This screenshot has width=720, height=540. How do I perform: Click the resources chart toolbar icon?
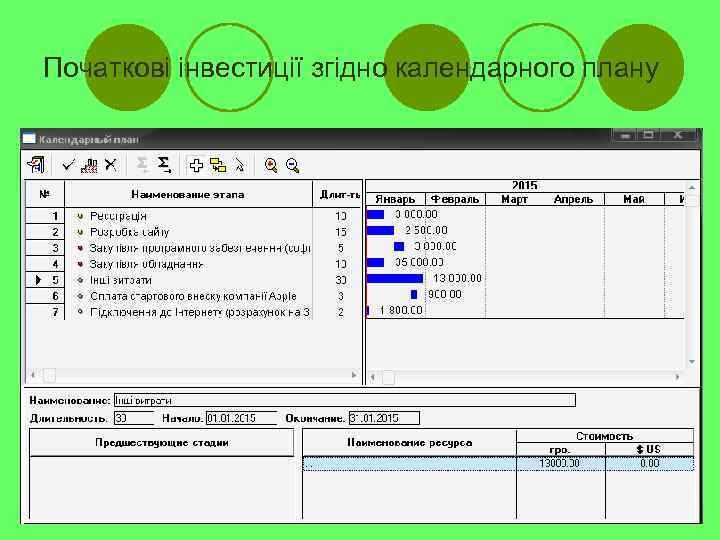pos(89,165)
